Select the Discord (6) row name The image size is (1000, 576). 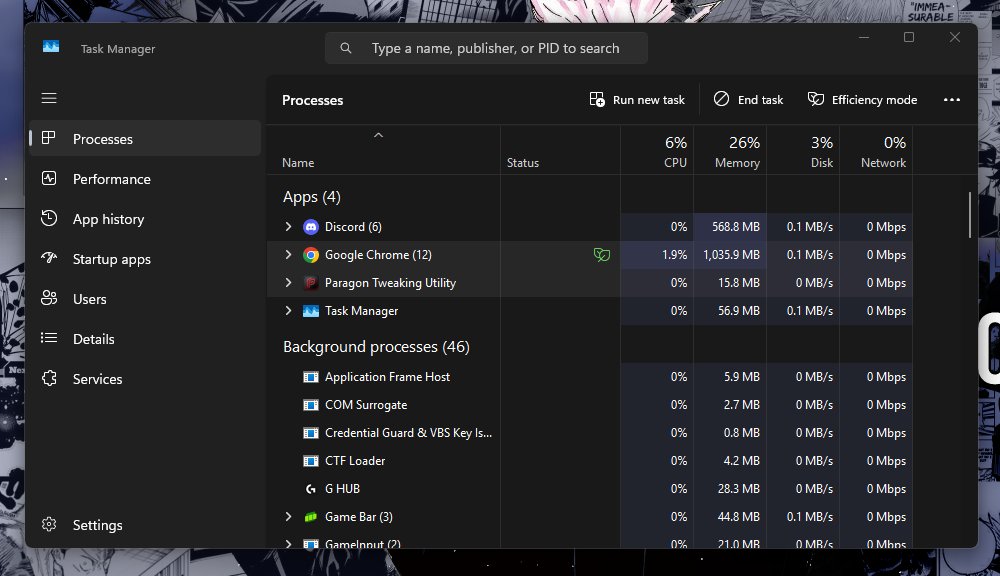pyautogui.click(x=353, y=227)
